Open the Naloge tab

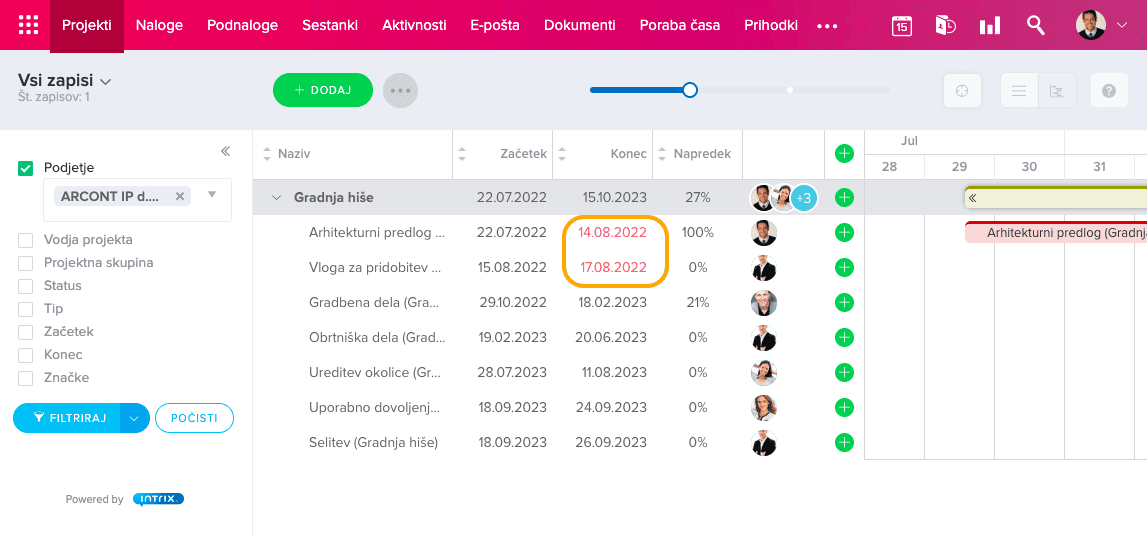159,26
